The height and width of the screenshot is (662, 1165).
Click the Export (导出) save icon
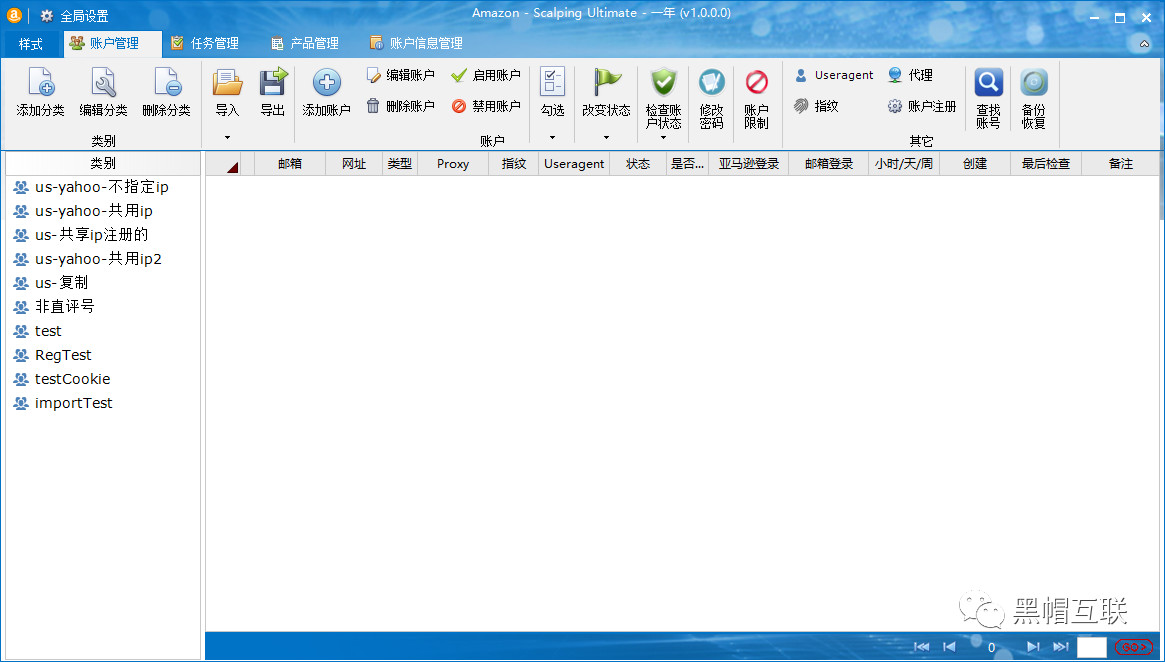click(273, 82)
